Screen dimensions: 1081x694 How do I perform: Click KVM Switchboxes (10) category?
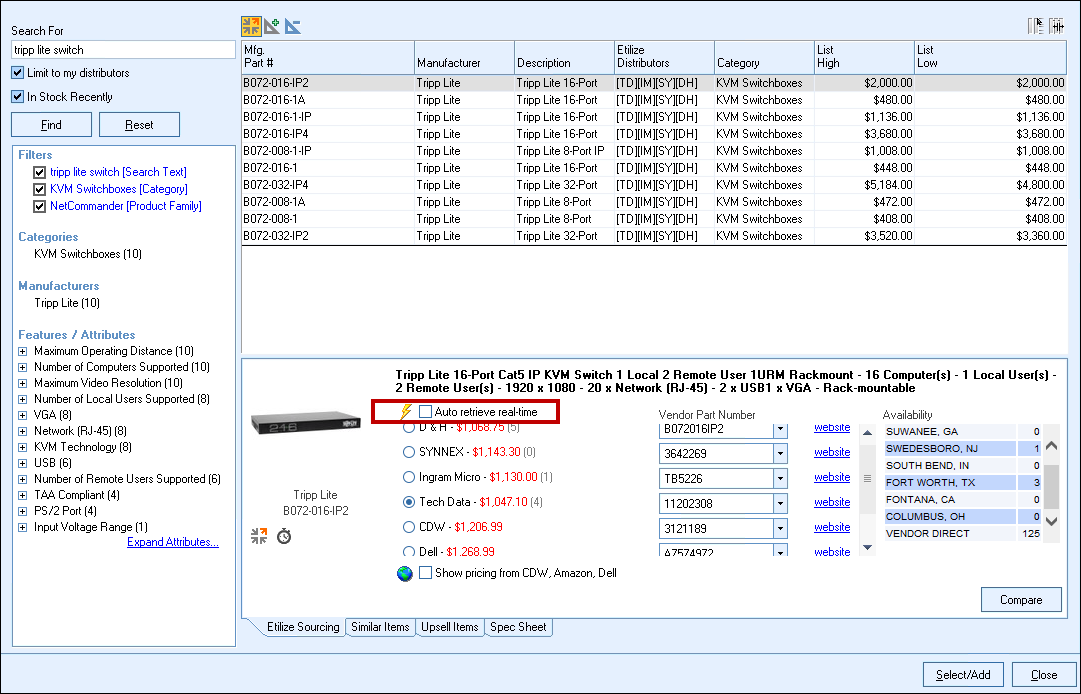[x=88, y=254]
